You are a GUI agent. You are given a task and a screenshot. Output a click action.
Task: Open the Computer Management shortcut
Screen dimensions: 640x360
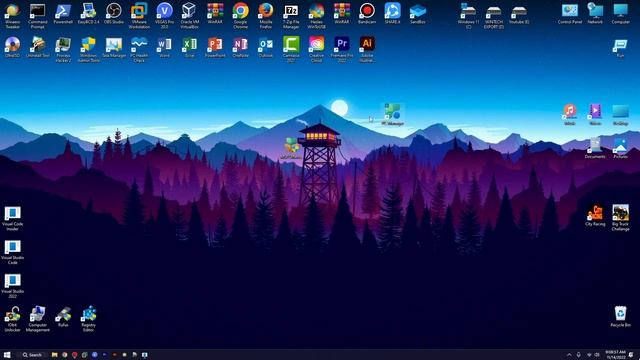[x=38, y=319]
